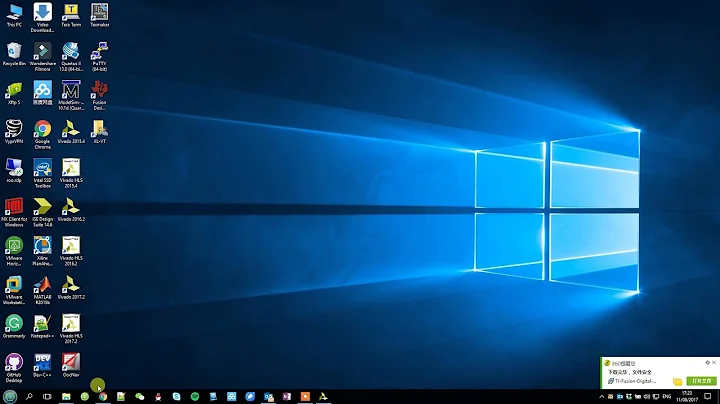
Task: Click the taskbar search magnifier
Action: coord(29,397)
